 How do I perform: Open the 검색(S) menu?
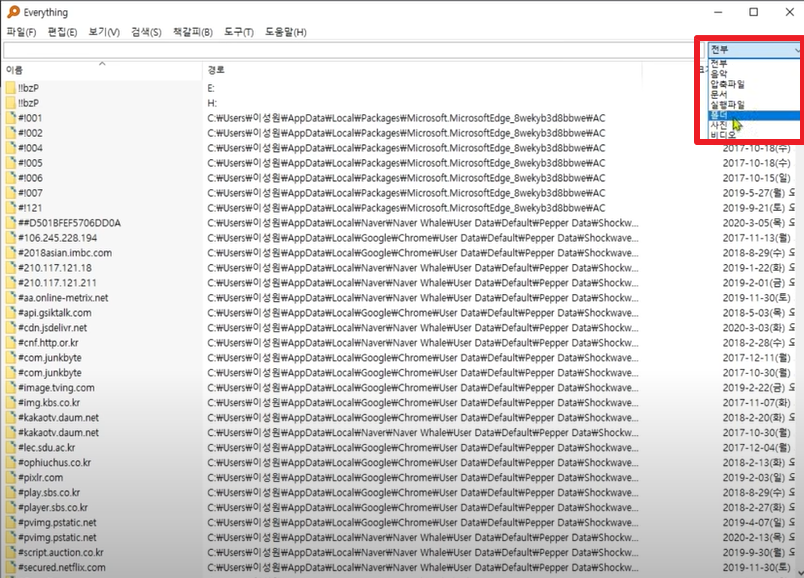146,32
